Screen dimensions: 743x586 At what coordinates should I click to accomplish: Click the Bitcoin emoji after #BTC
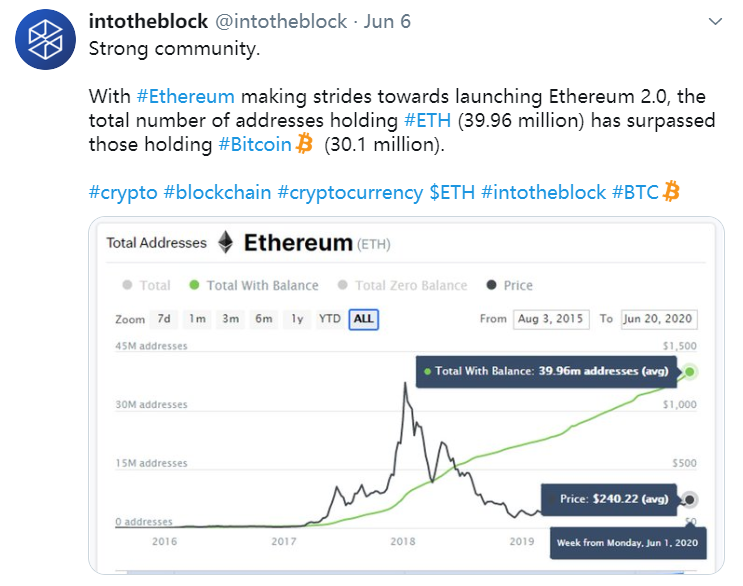click(x=672, y=191)
